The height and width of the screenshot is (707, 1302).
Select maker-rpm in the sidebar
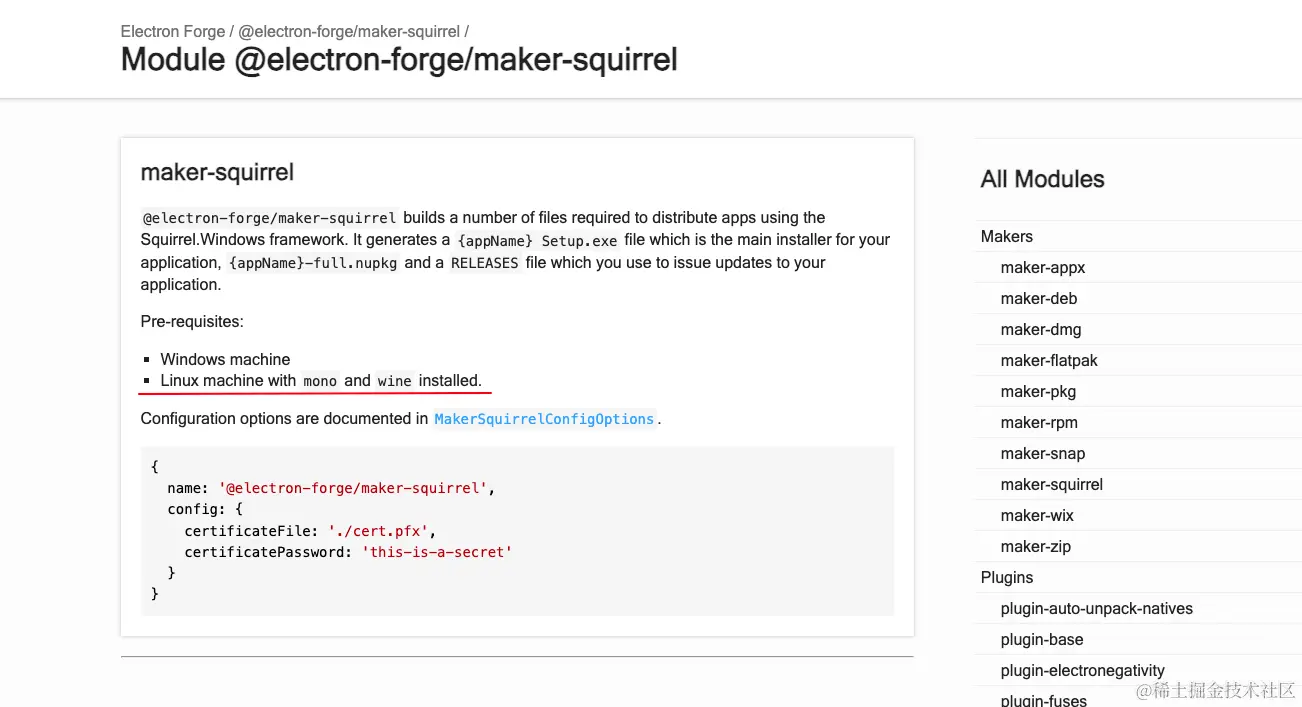[x=1039, y=423]
